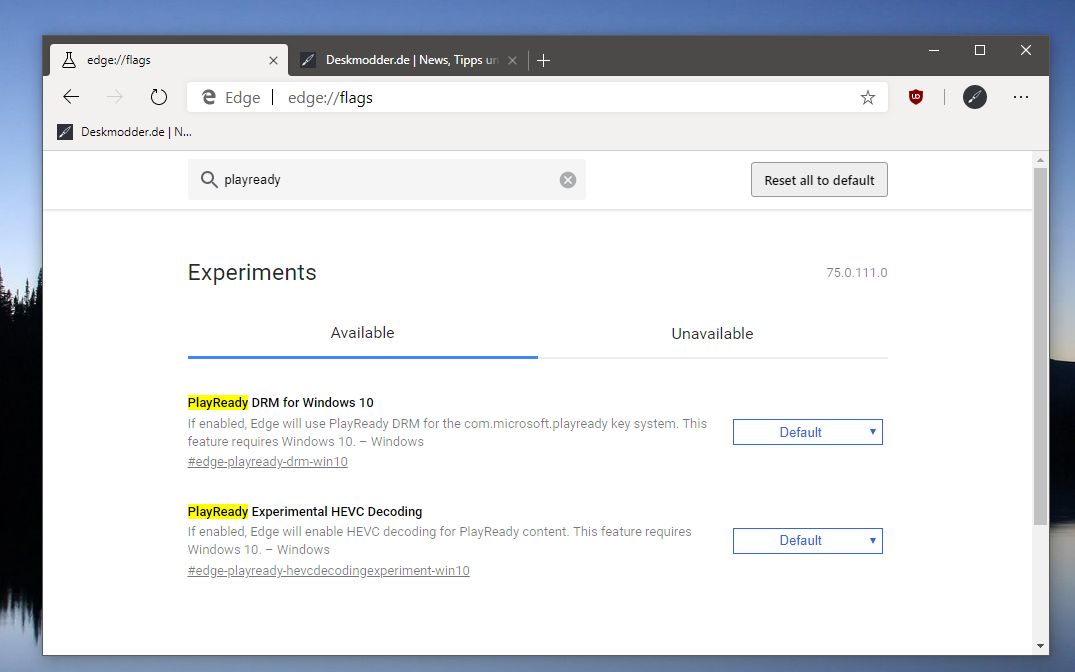Viewport: 1075px width, 672px height.
Task: Open the PlayReady Experimental HEVC Decoding dropdown
Action: pyautogui.click(x=808, y=541)
